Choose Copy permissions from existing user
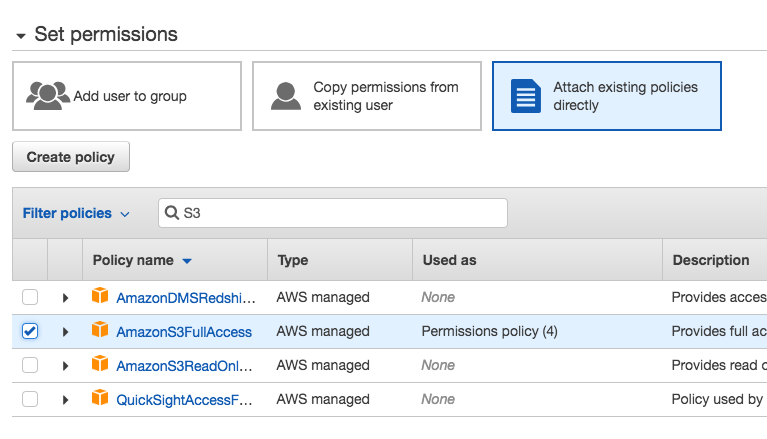Image resolution: width=767 pixels, height=439 pixels. point(367,96)
